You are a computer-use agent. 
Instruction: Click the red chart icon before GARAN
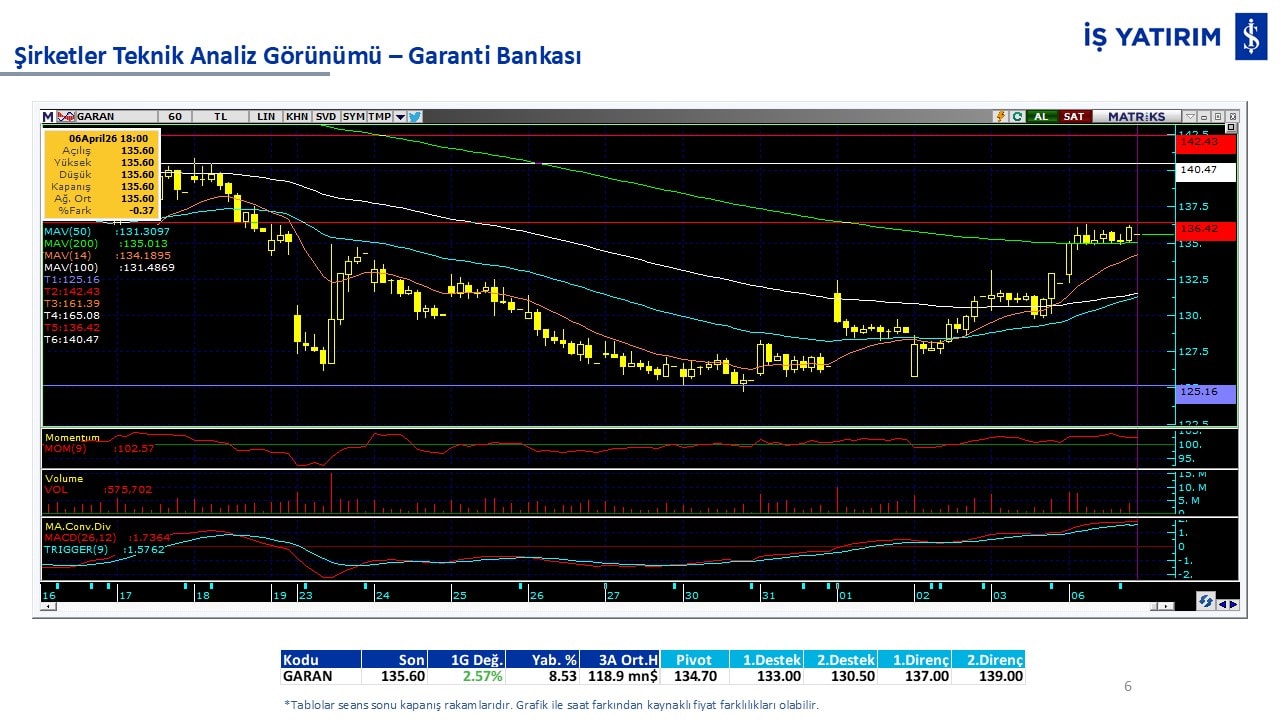[66, 117]
